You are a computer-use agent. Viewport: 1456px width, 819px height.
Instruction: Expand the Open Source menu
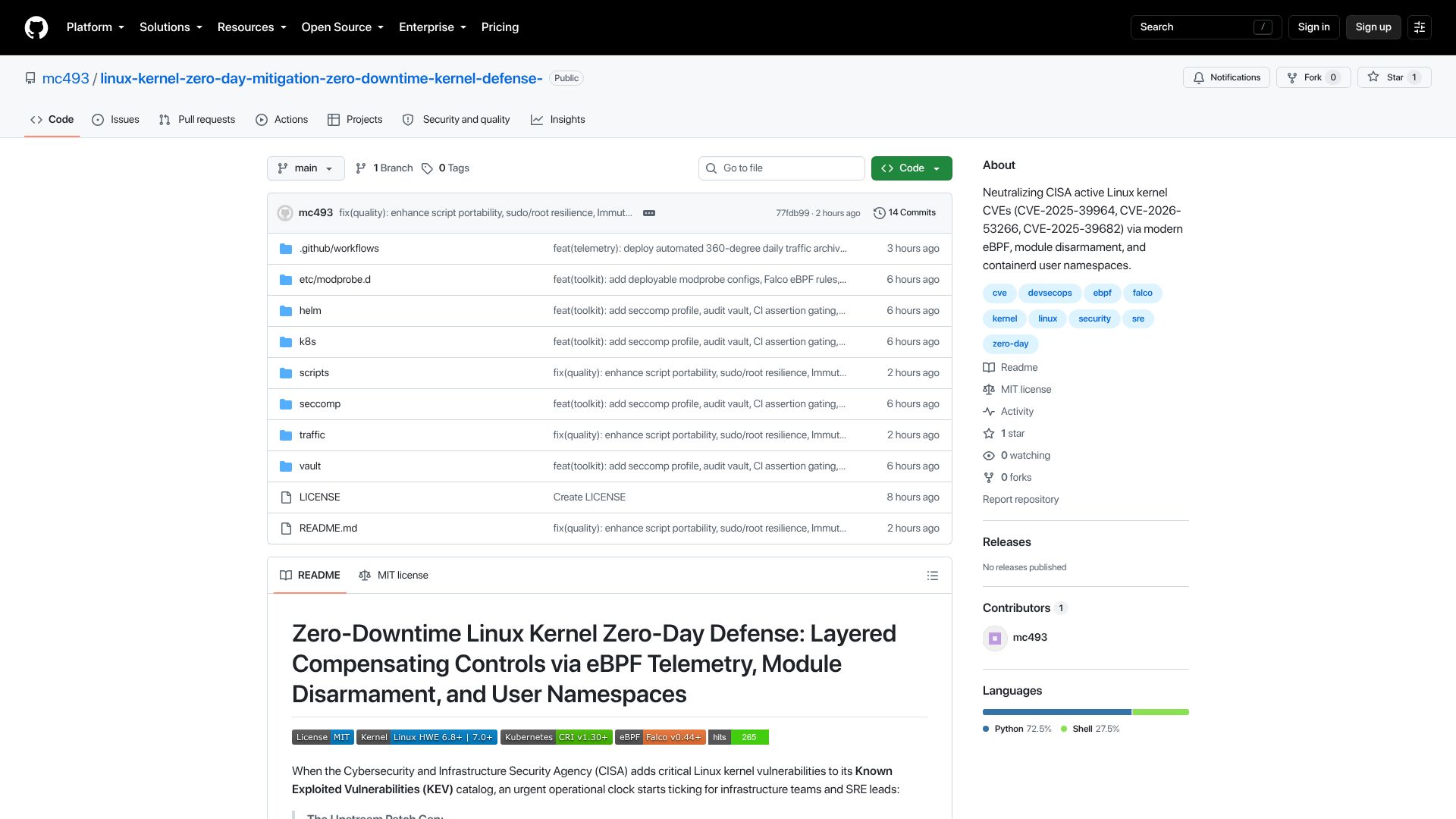[343, 27]
